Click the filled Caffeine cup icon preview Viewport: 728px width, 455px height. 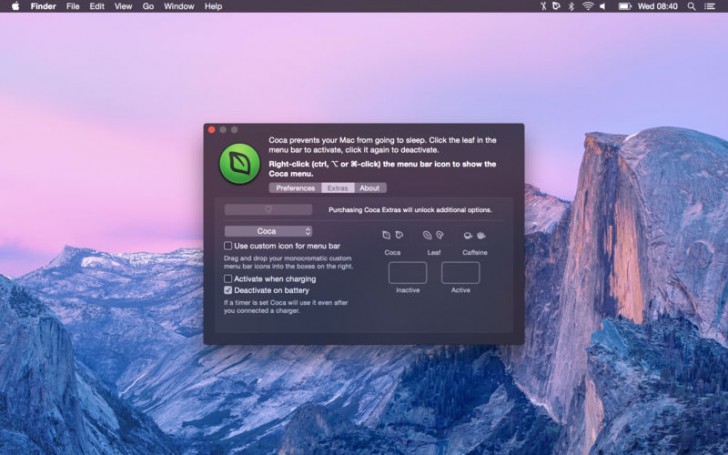pyautogui.click(x=481, y=236)
